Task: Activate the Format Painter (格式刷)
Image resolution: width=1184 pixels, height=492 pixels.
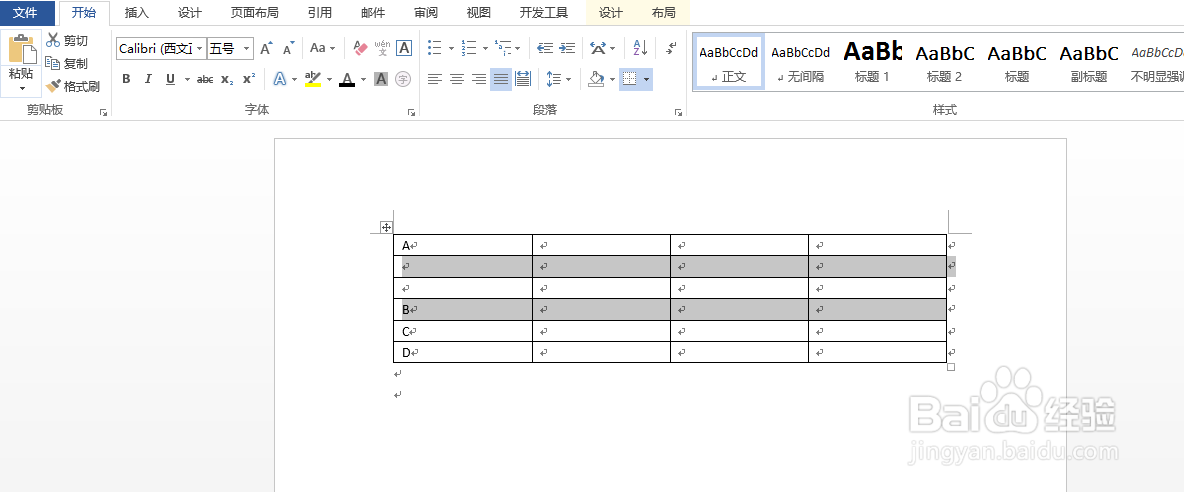Action: pyautogui.click(x=72, y=86)
